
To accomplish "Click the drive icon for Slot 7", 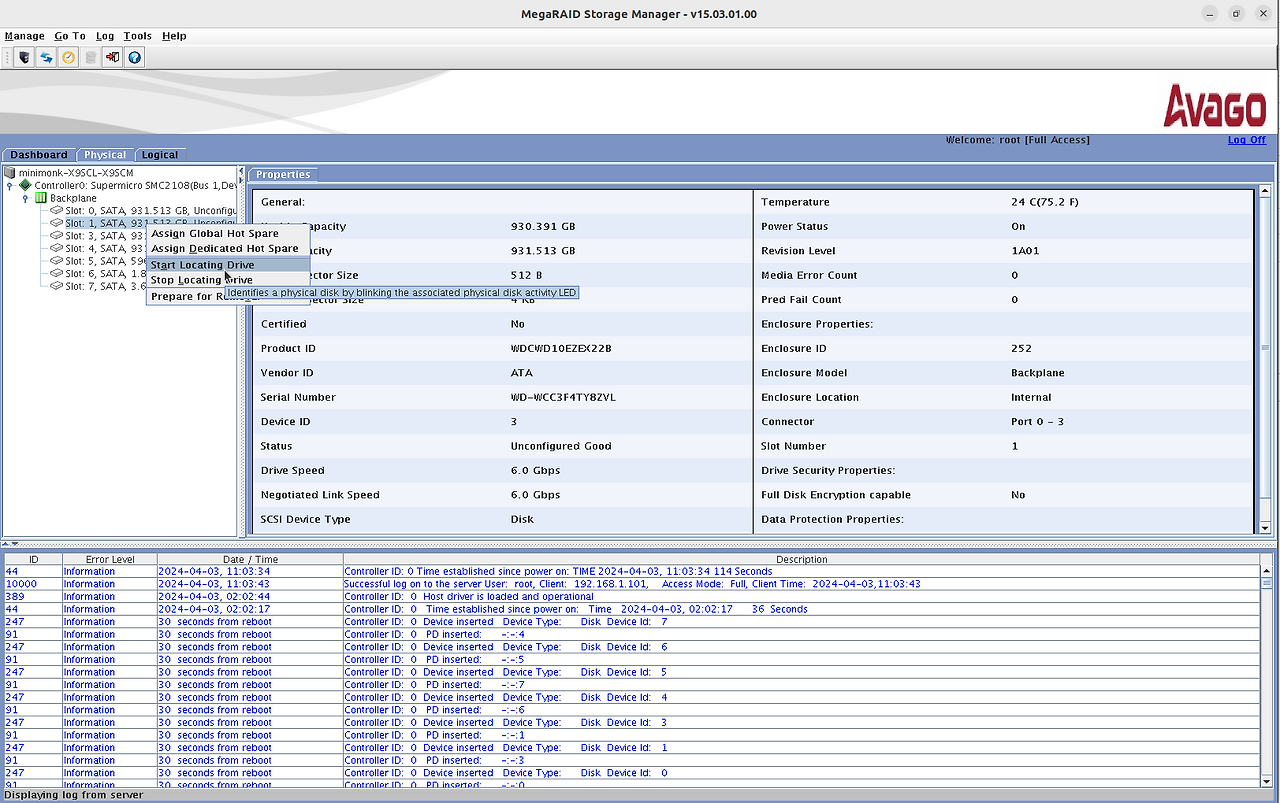I will coord(57,286).
